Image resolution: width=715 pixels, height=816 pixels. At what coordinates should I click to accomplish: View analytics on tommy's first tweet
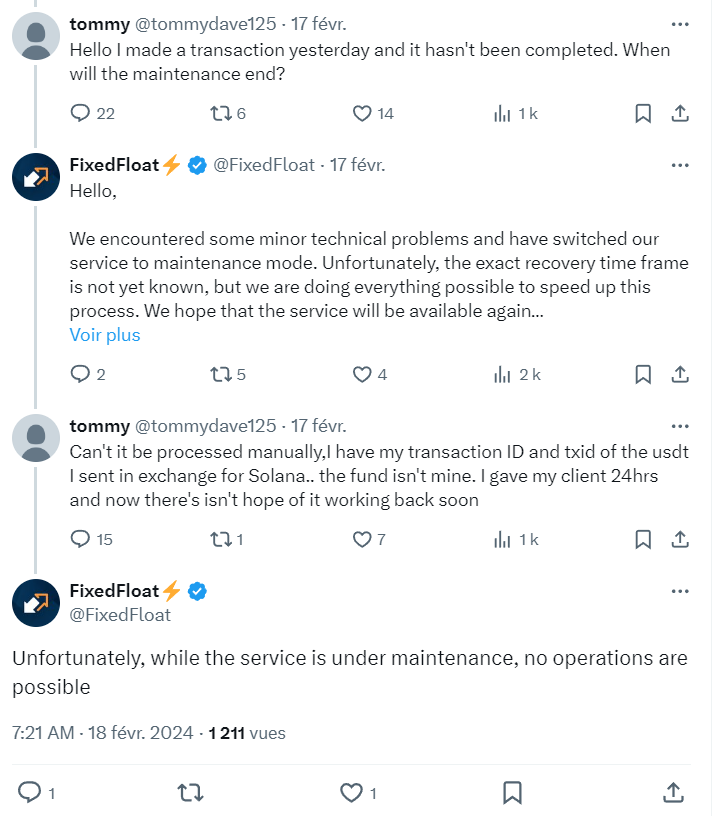click(499, 113)
